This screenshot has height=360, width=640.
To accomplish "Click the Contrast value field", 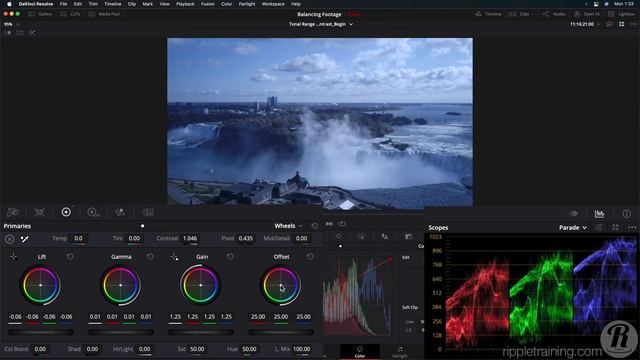I will tap(190, 238).
